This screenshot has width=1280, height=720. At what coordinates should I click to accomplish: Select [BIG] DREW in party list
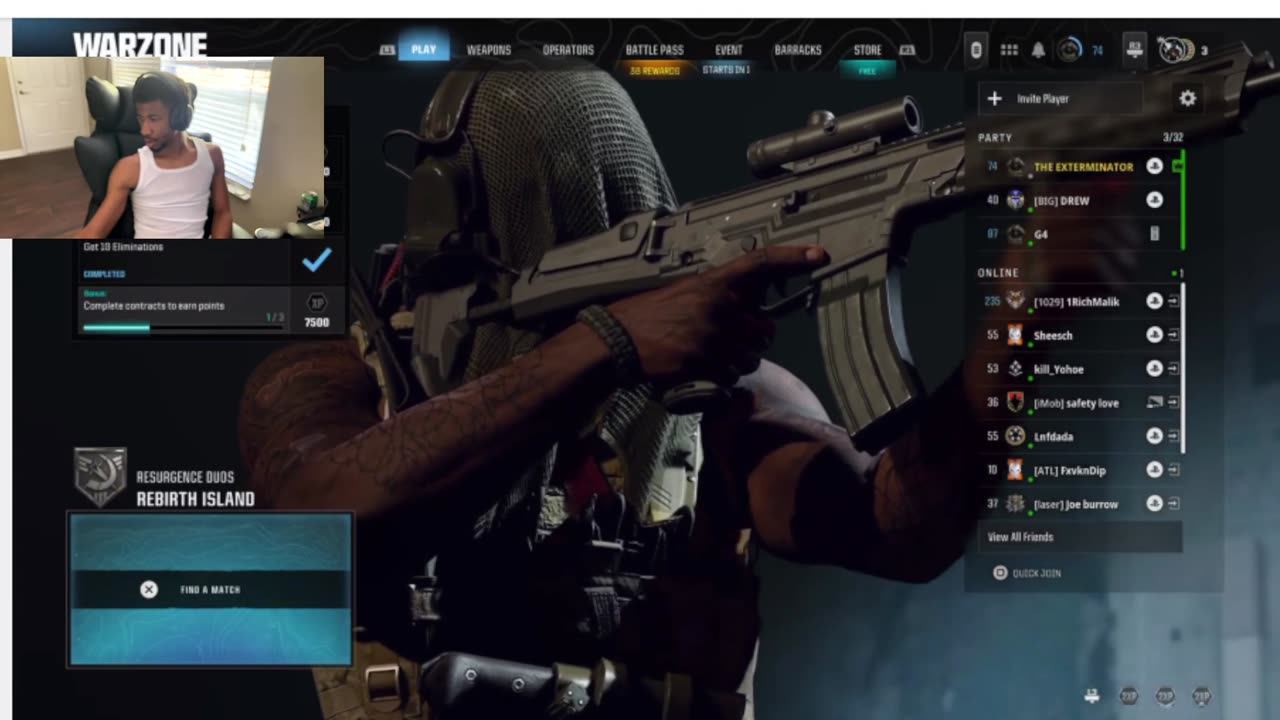(1082, 200)
